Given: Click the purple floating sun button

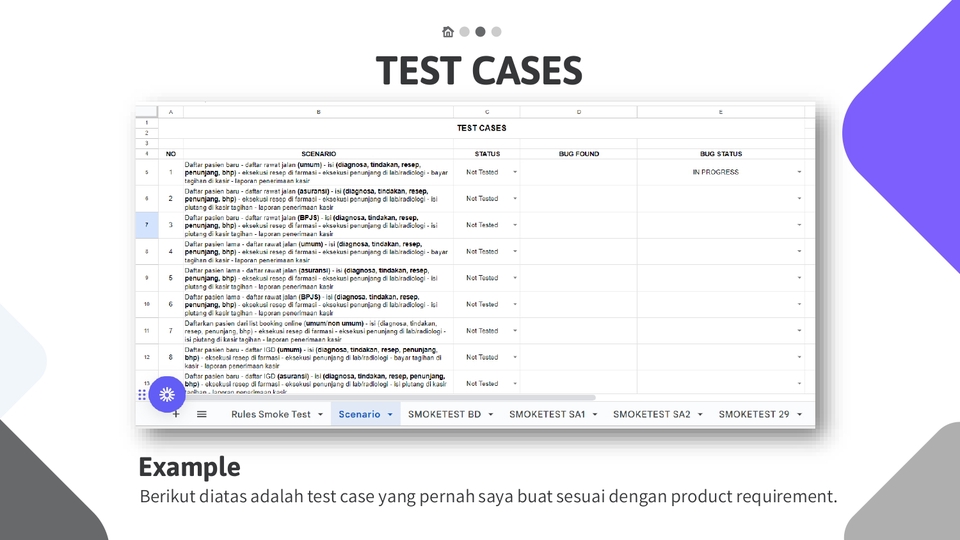Looking at the screenshot, I should 167,395.
